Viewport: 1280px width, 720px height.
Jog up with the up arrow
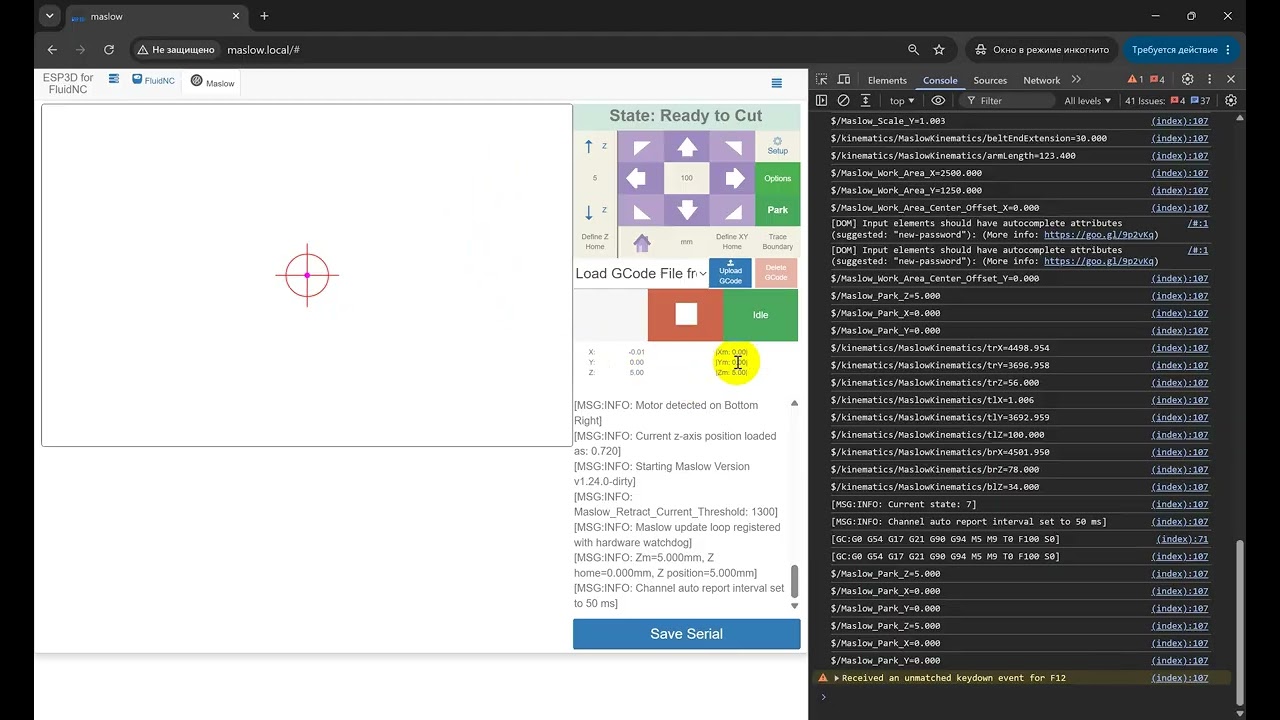[x=687, y=147]
